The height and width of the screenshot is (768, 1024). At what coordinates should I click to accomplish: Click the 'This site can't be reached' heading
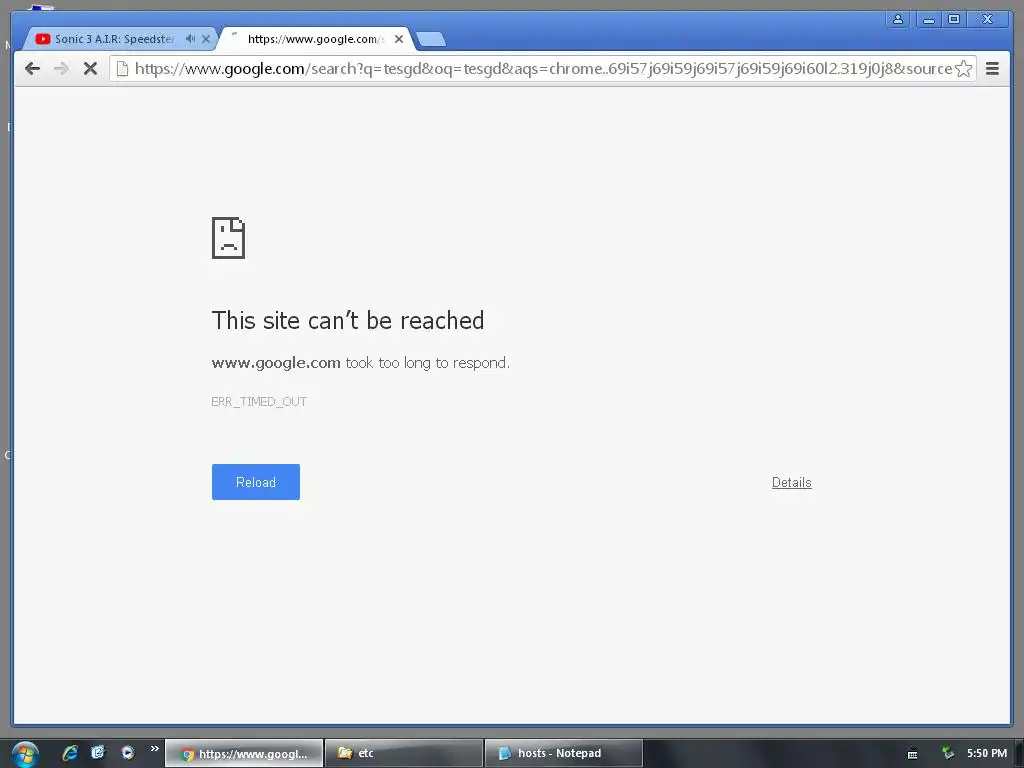click(348, 321)
